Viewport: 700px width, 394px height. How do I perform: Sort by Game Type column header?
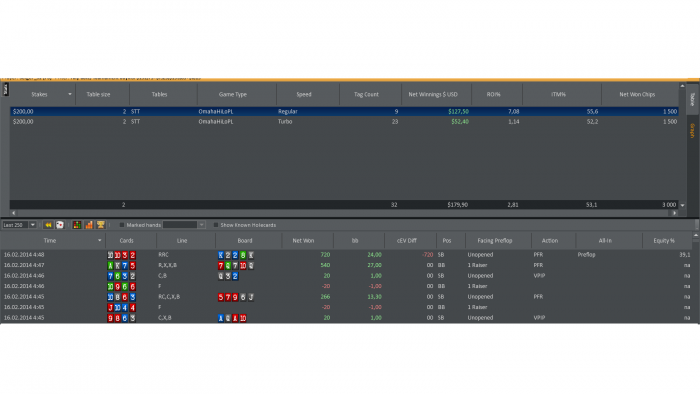pos(233,95)
